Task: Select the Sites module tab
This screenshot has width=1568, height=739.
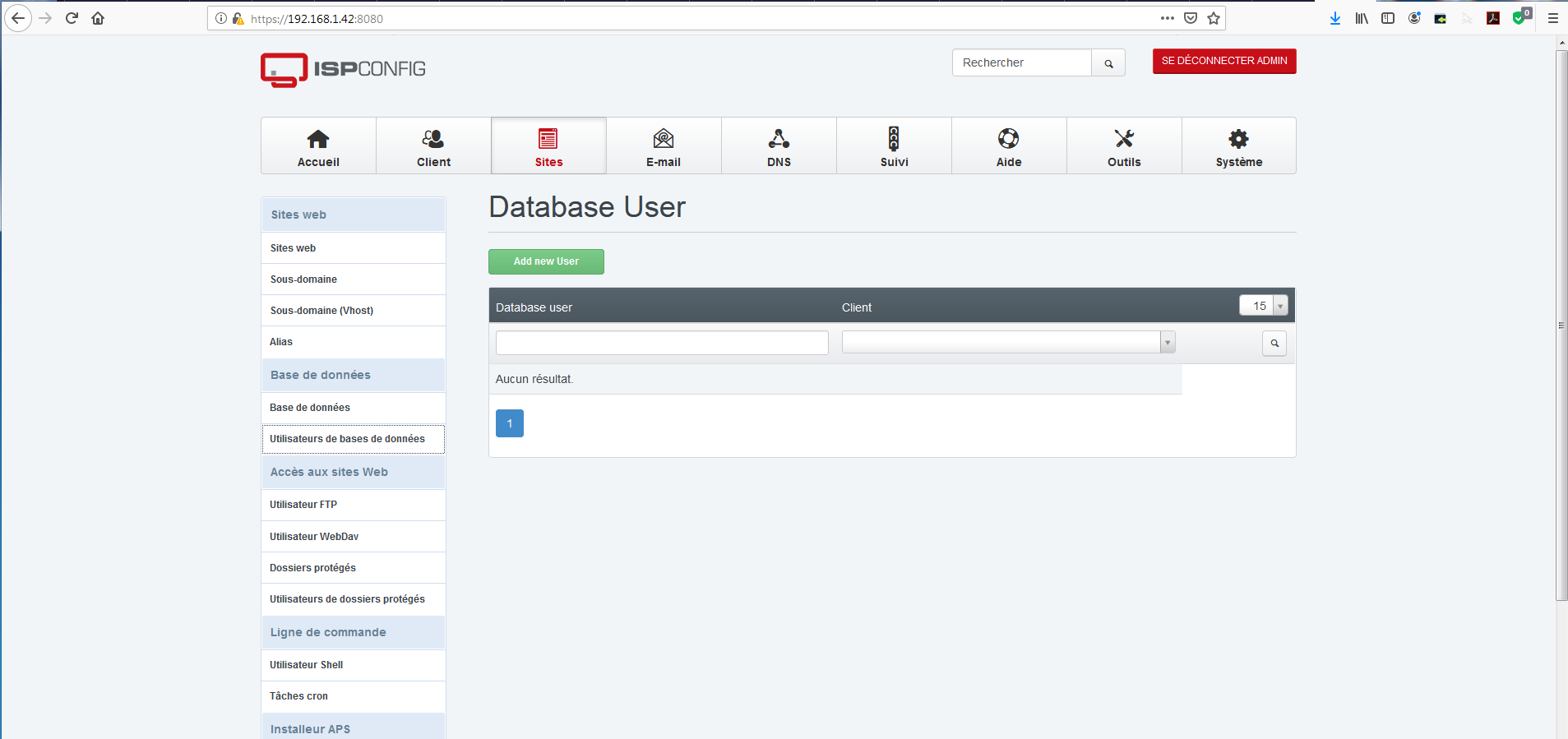Action: 548,145
